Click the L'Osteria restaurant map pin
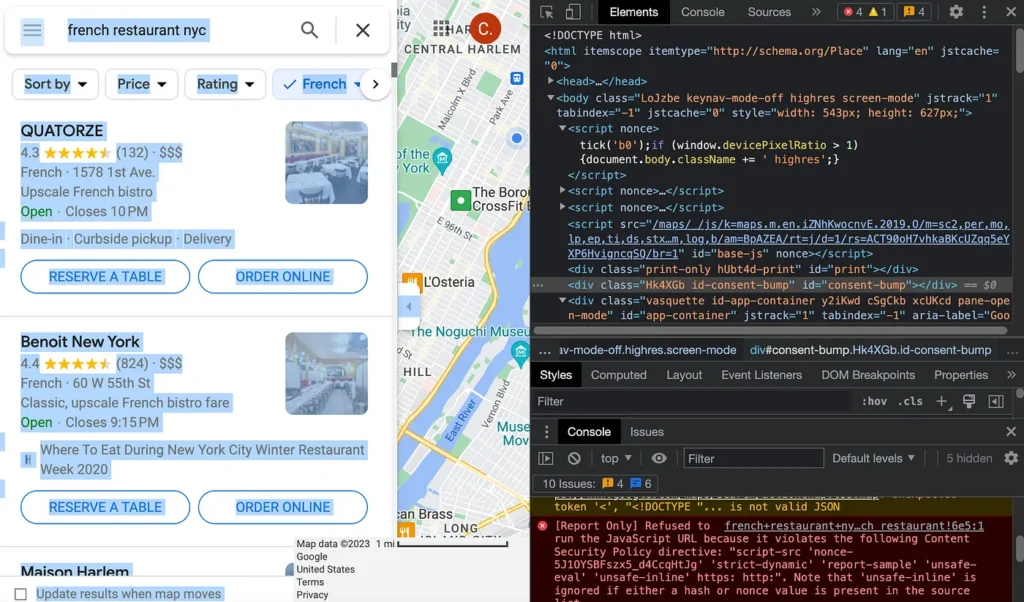 tap(411, 283)
